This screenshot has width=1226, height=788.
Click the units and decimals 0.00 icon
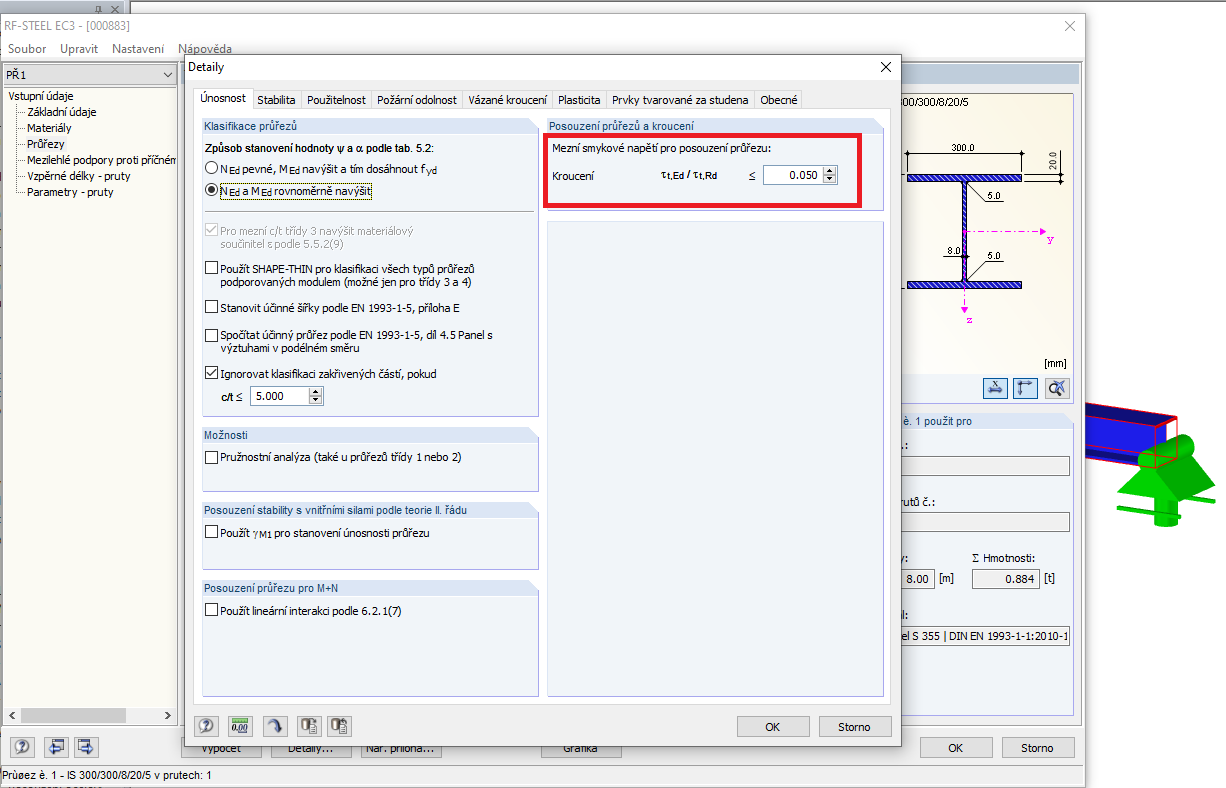240,726
